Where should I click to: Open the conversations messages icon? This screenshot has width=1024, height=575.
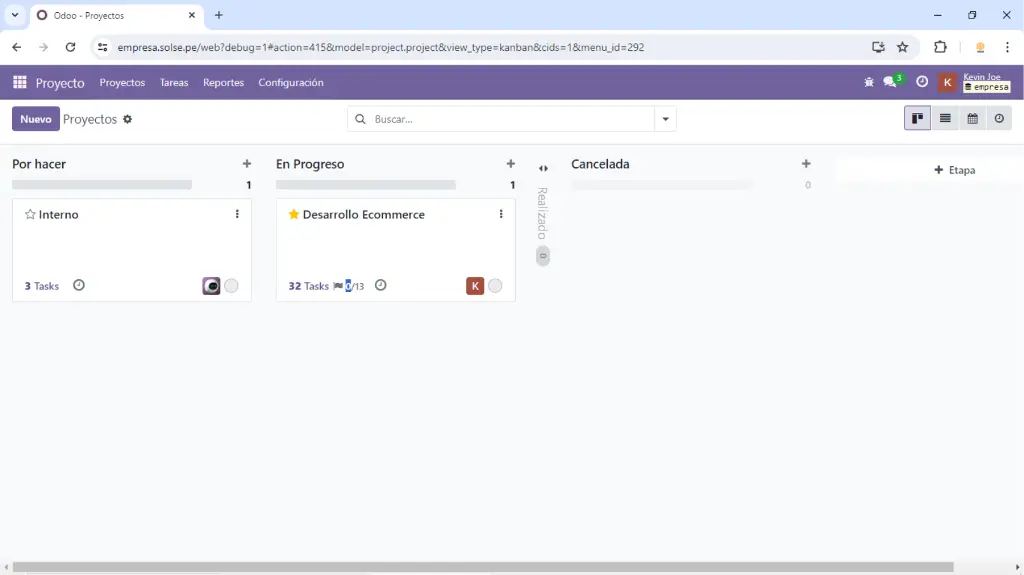[x=890, y=83]
